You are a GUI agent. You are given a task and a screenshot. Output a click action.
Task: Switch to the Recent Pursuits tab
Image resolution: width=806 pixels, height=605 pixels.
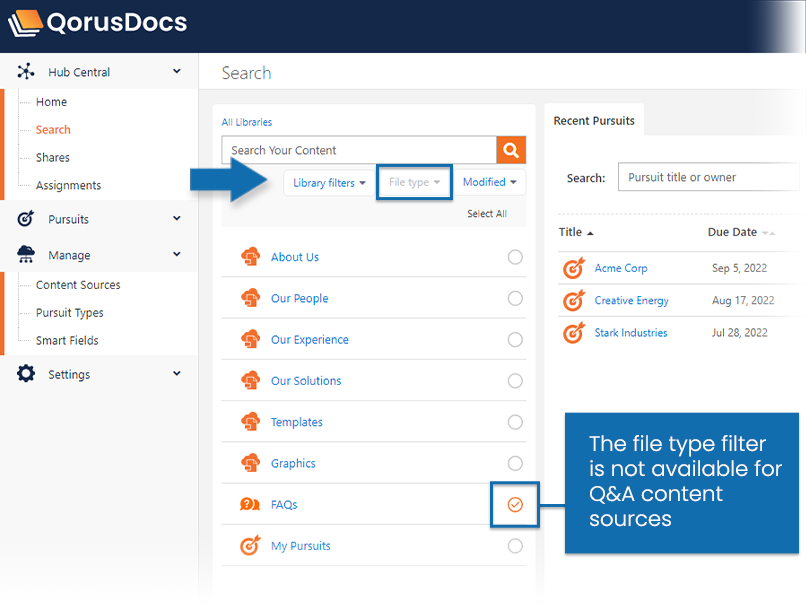[594, 121]
